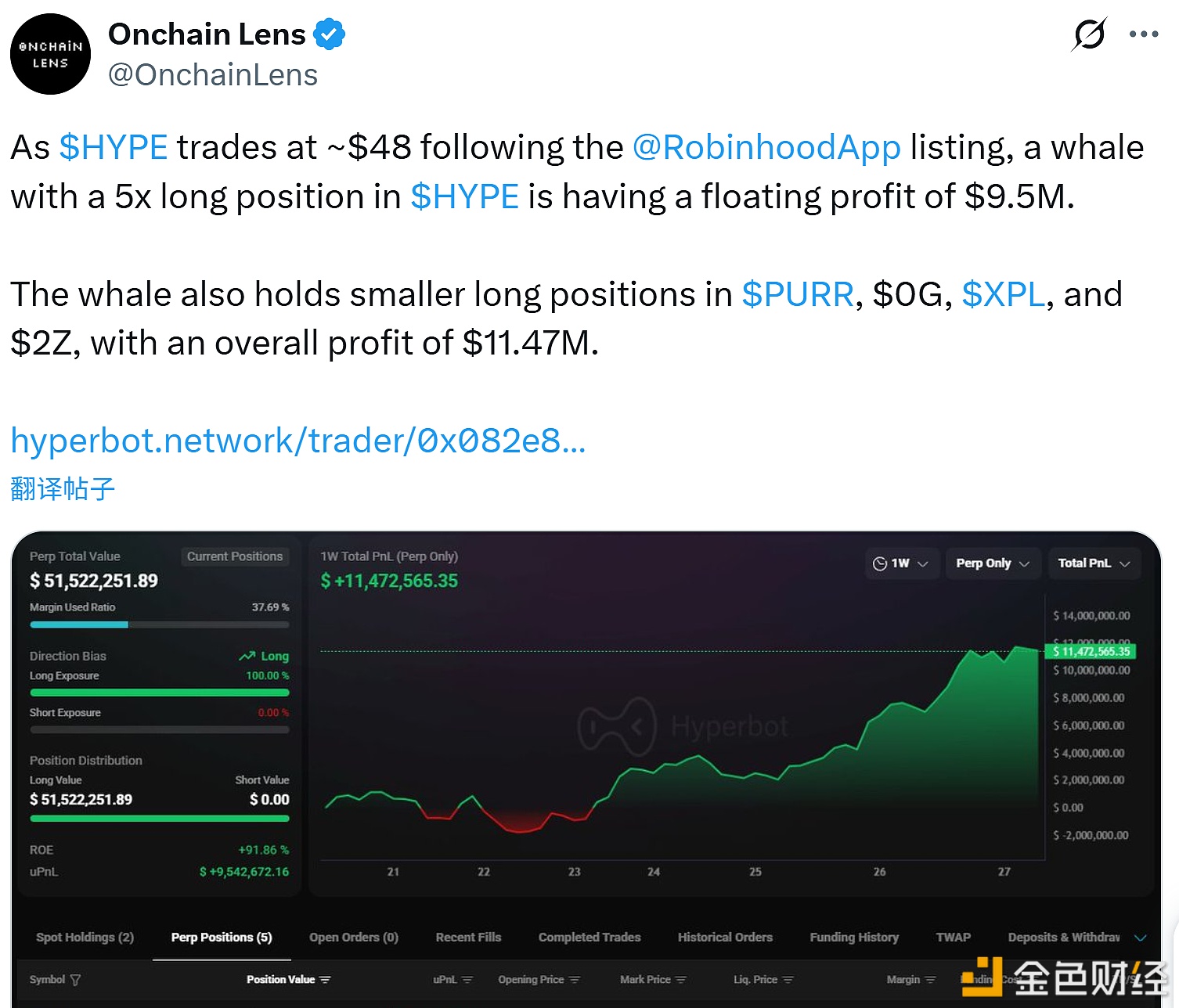Open the 1W timeframe dropdown
Screen dimensions: 1179x1008
click(900, 563)
